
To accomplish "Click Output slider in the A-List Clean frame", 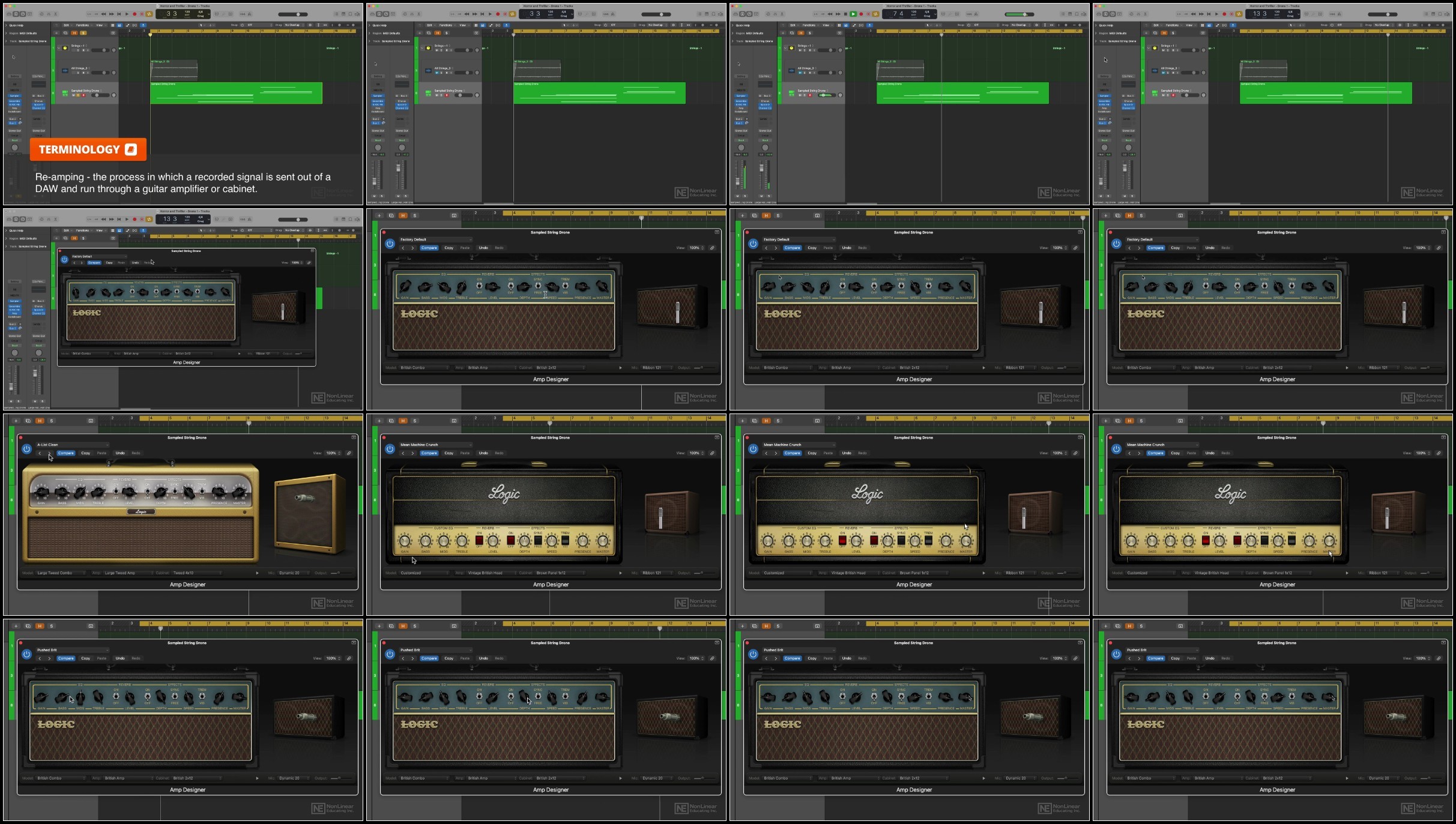I will click(x=342, y=573).
